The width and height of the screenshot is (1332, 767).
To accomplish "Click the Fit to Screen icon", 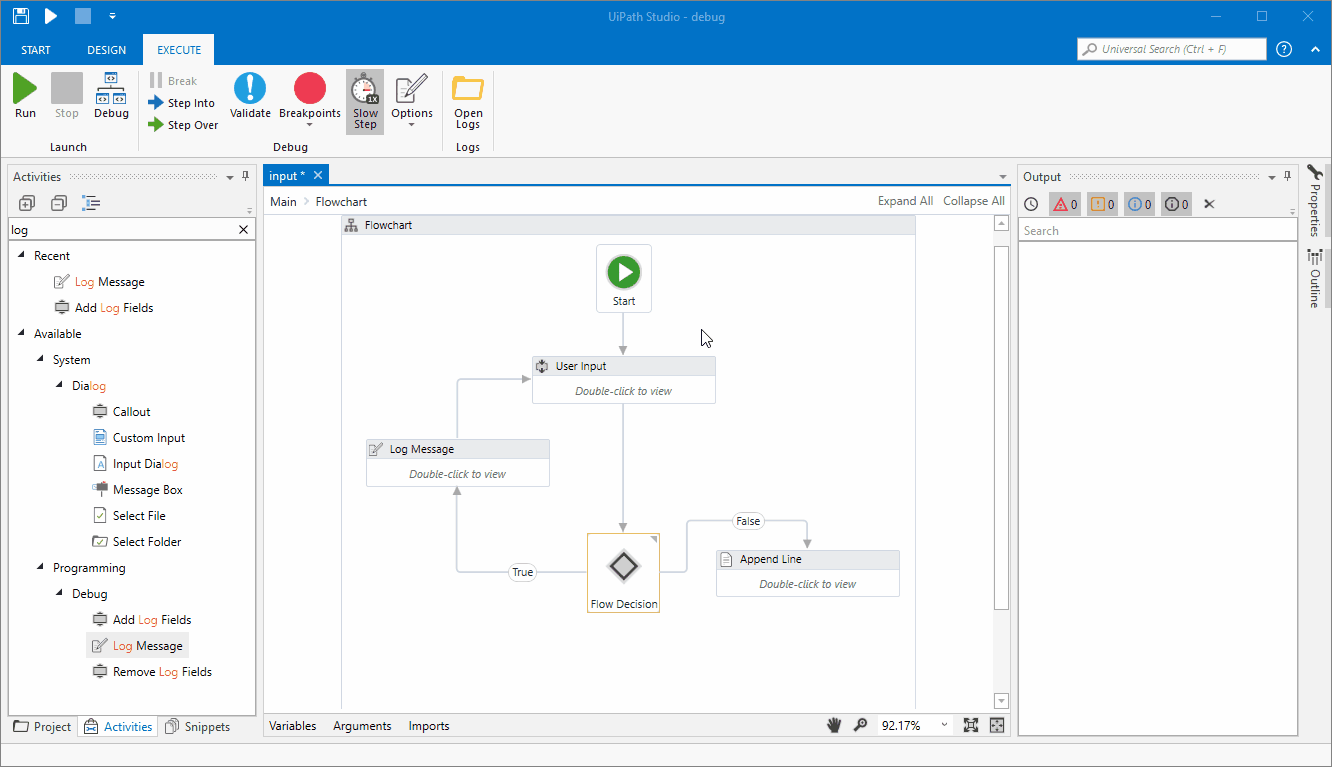I will (970, 725).
